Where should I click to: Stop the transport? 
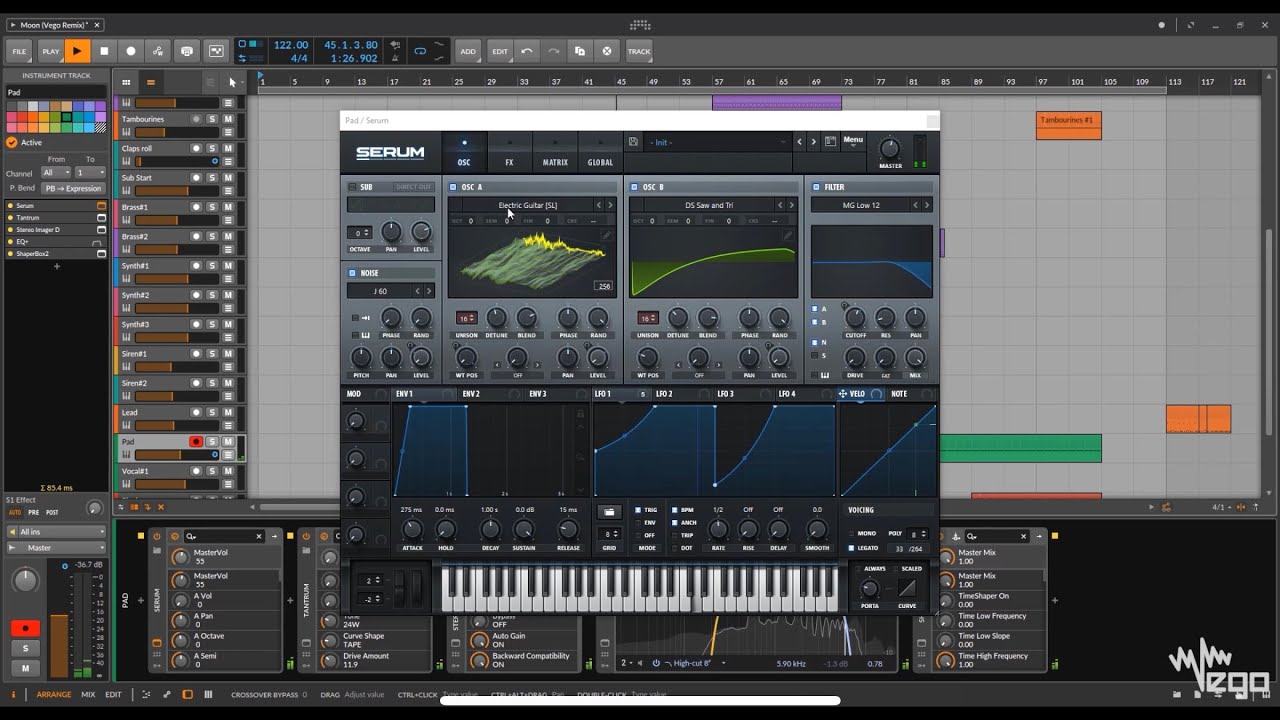tap(104, 51)
